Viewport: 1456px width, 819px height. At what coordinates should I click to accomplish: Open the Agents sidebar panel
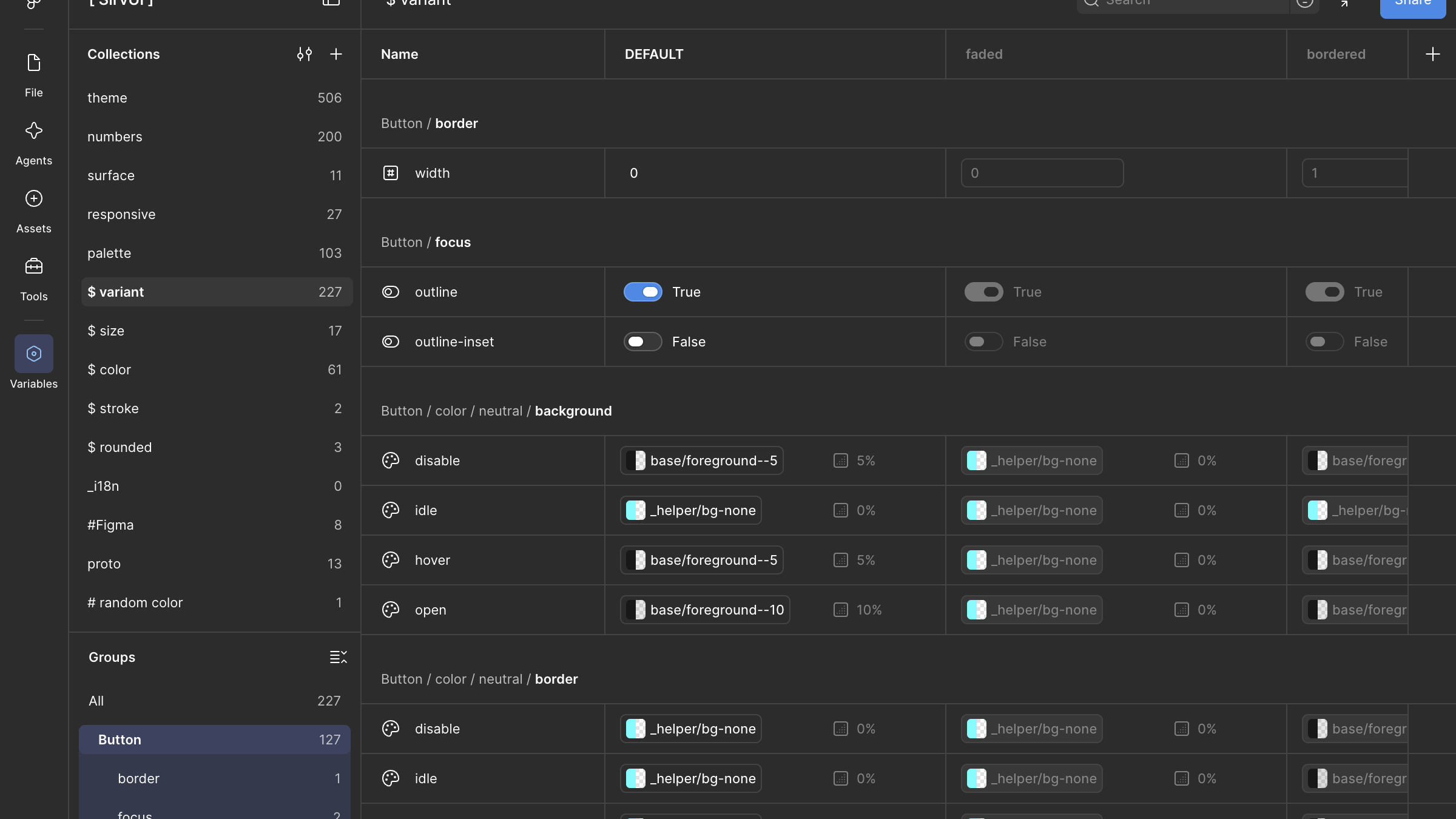point(34,143)
